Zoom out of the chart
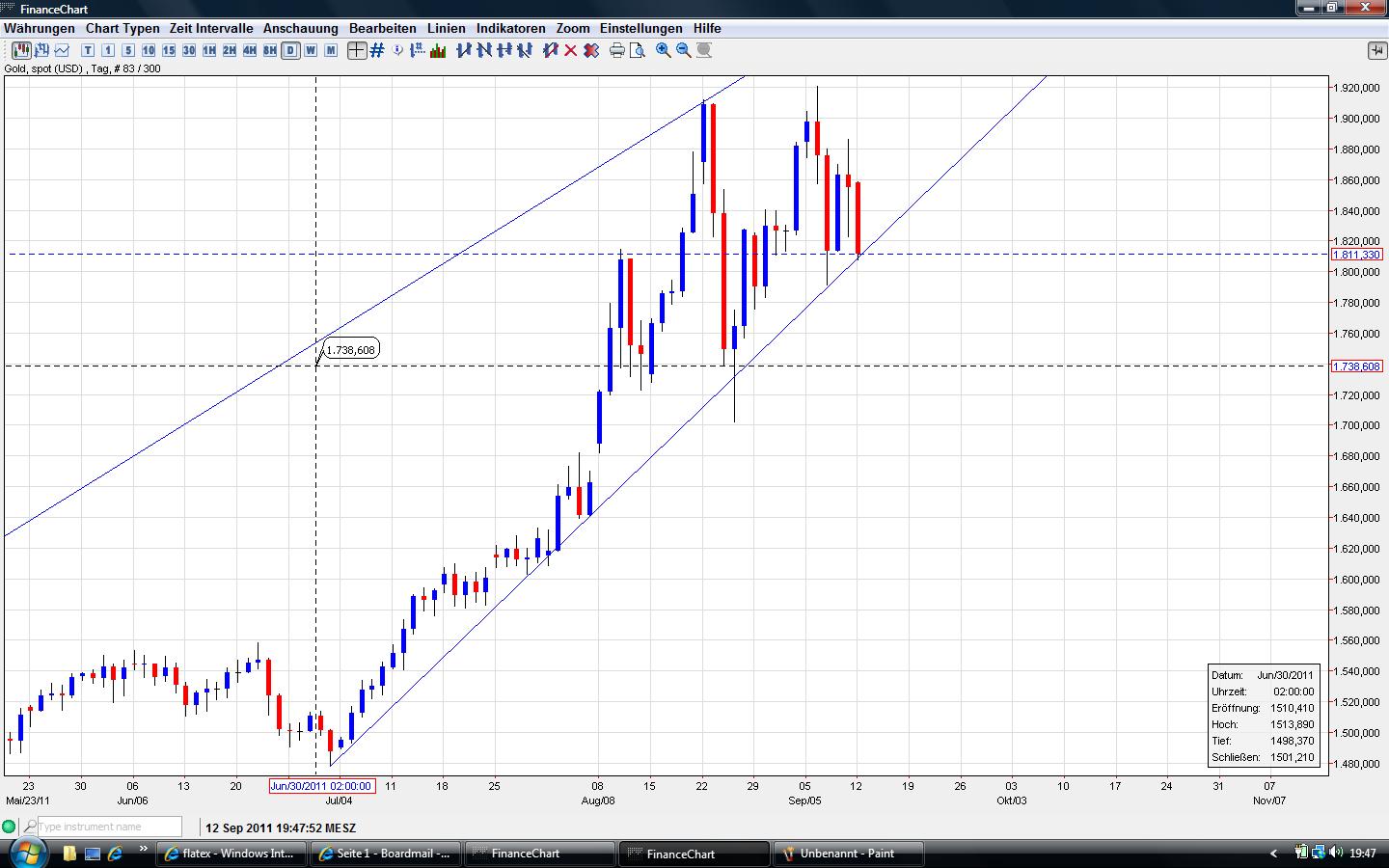 (x=684, y=50)
